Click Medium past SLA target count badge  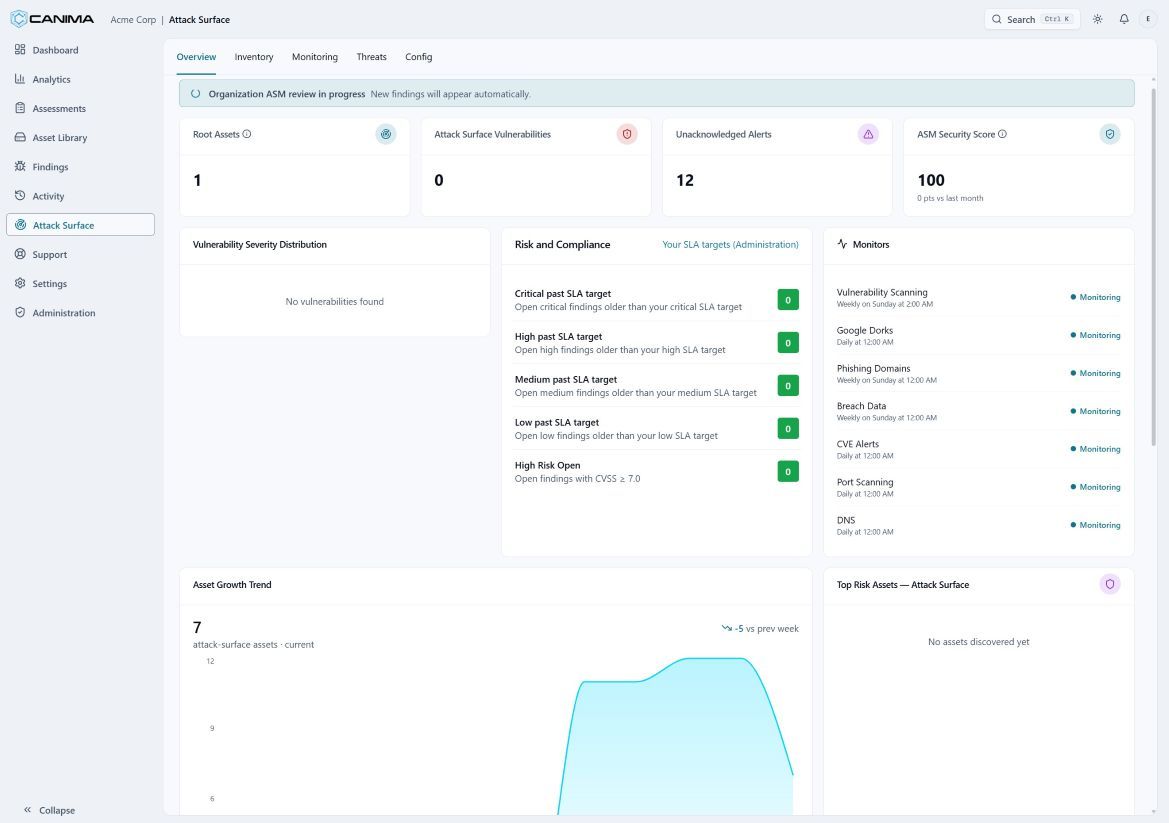coord(788,385)
